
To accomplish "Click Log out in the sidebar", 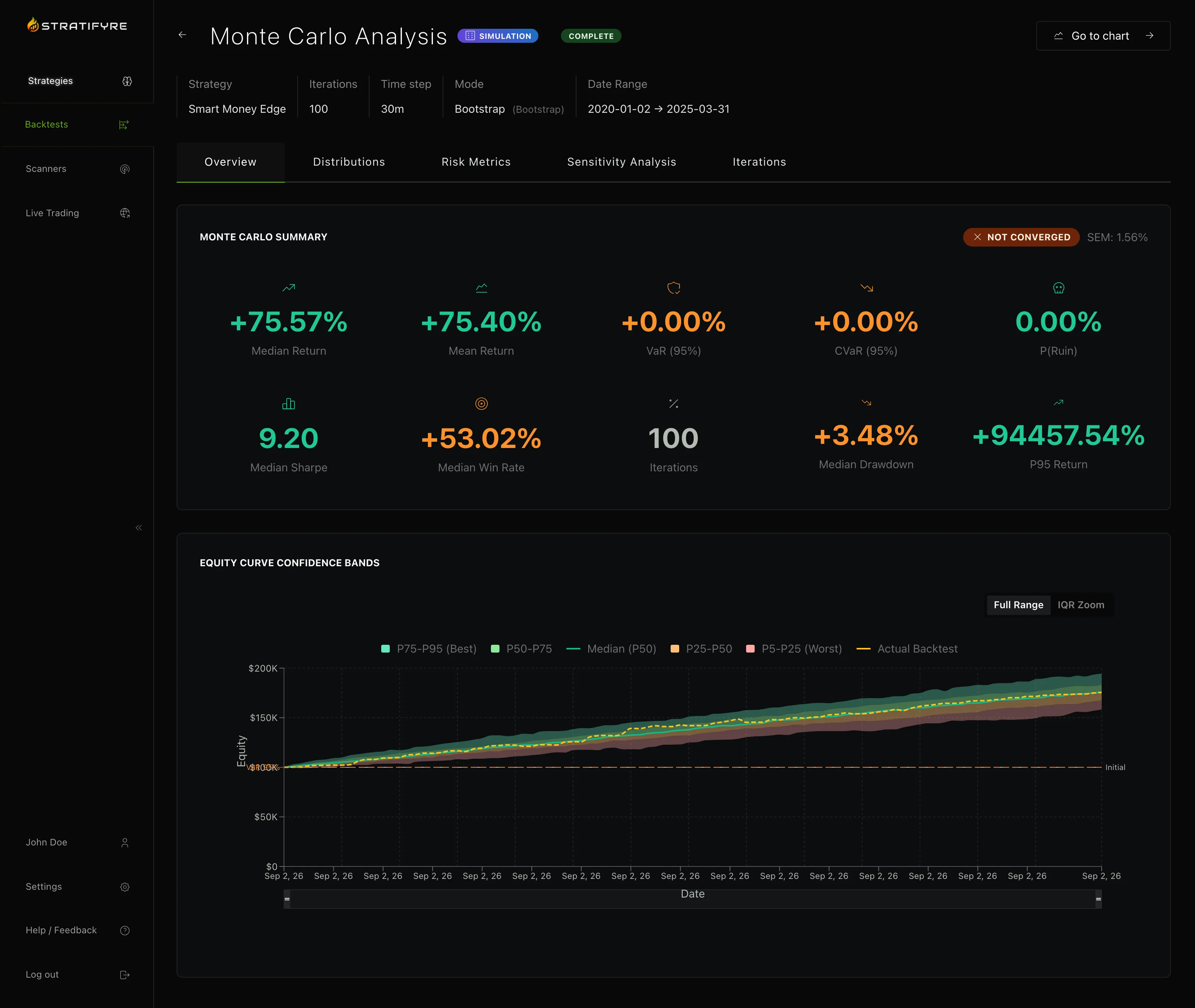I will (77, 975).
